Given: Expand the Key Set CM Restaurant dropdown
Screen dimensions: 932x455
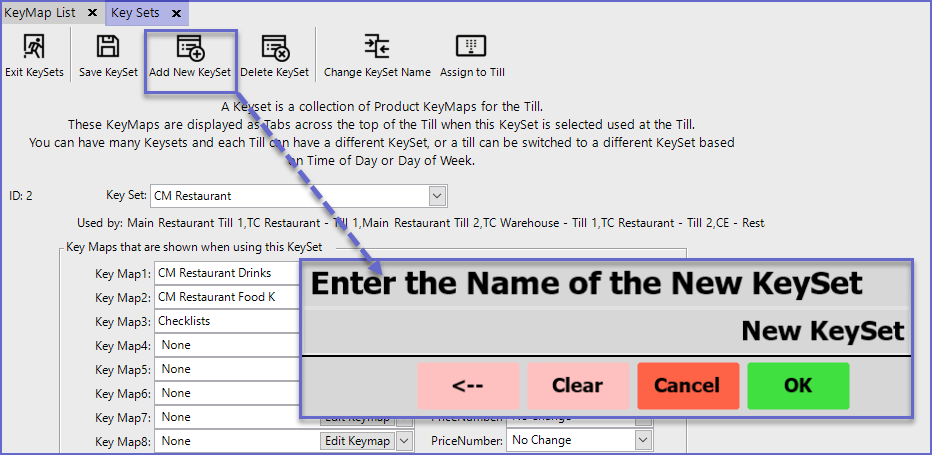Looking at the screenshot, I should 437,196.
